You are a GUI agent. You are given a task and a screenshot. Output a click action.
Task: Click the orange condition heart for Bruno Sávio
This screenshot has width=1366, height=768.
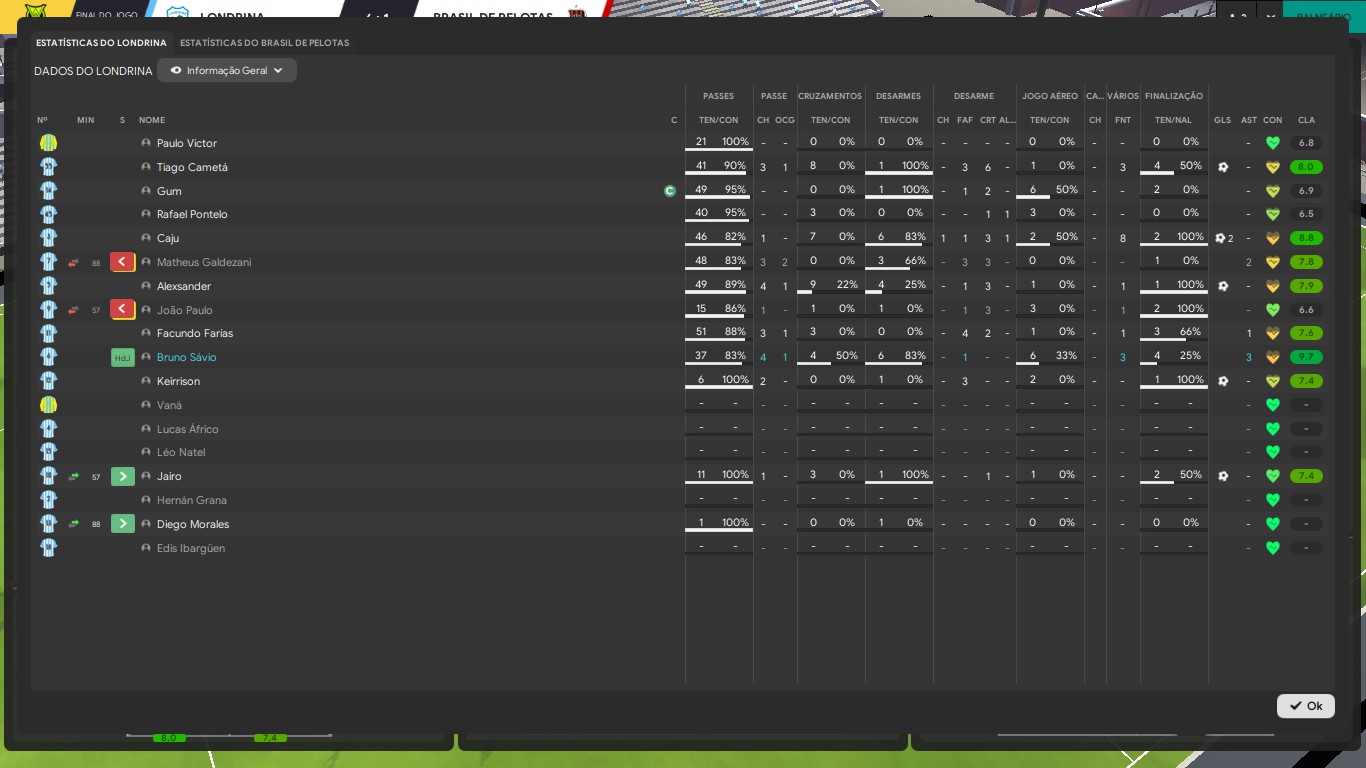tap(1272, 357)
